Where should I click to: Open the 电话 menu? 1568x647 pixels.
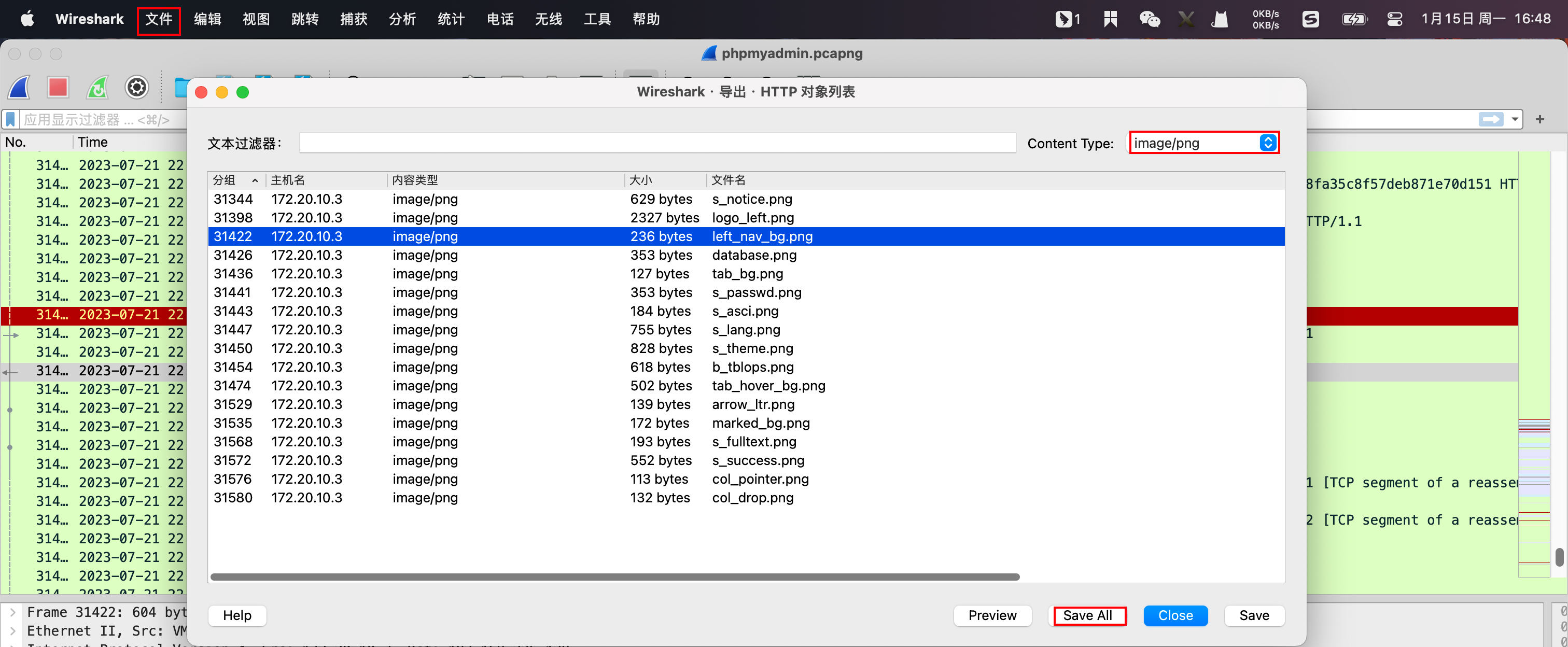[500, 19]
